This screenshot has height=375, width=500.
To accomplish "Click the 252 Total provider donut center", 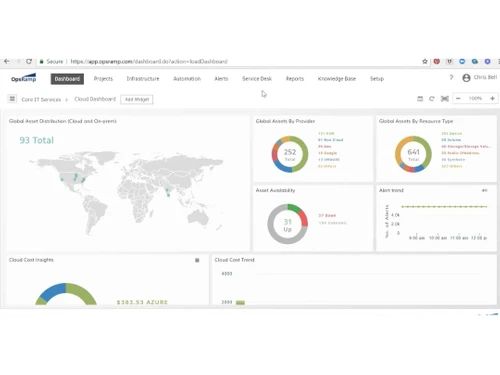I will click(290, 155).
